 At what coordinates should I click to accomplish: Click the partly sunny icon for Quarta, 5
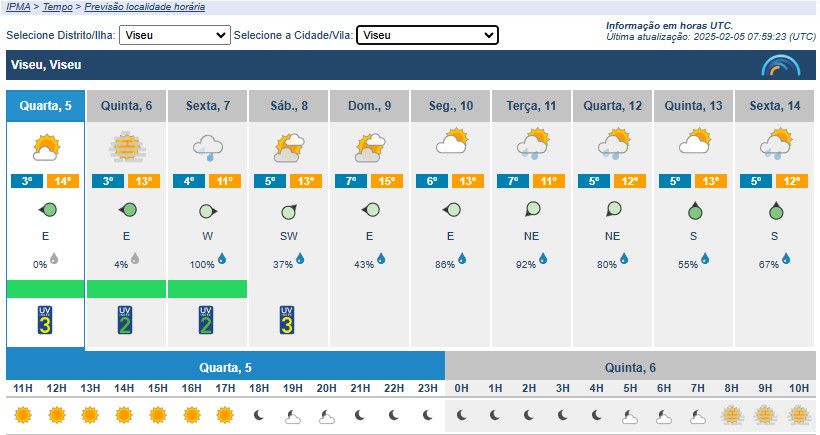(x=46, y=147)
